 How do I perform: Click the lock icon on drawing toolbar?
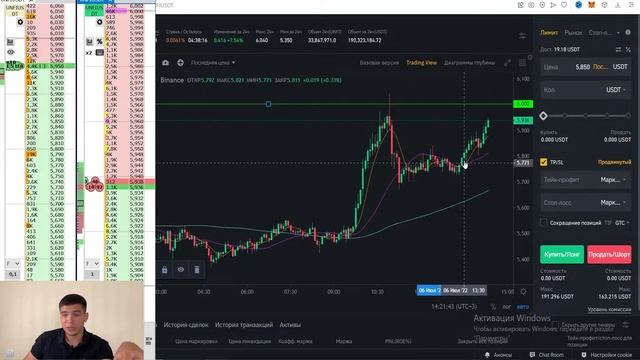tap(164, 270)
